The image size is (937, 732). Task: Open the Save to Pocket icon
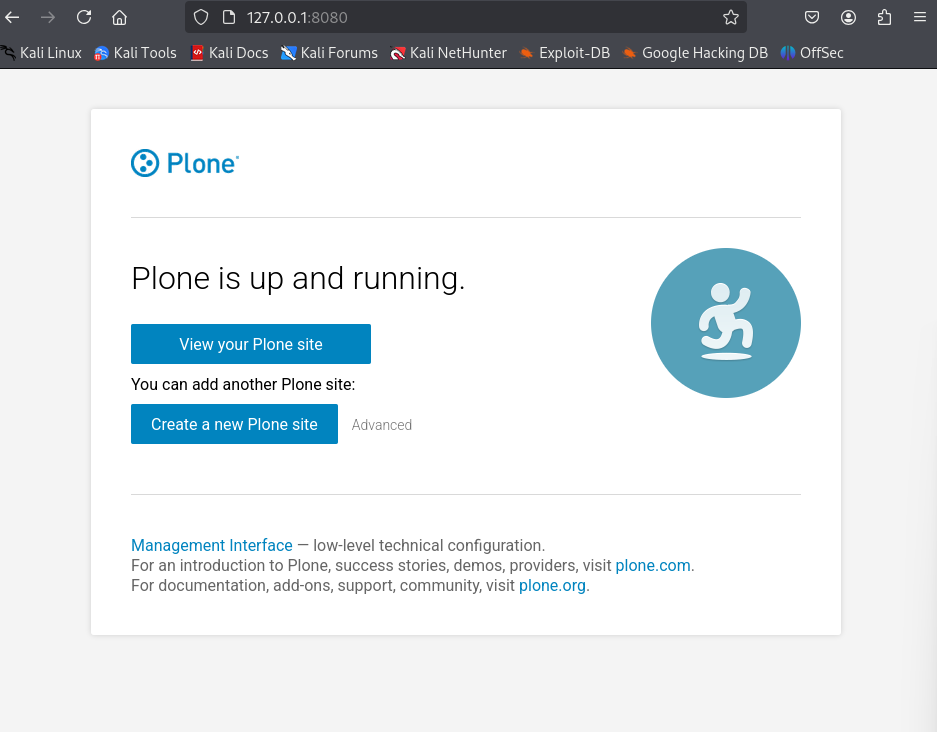pos(812,17)
